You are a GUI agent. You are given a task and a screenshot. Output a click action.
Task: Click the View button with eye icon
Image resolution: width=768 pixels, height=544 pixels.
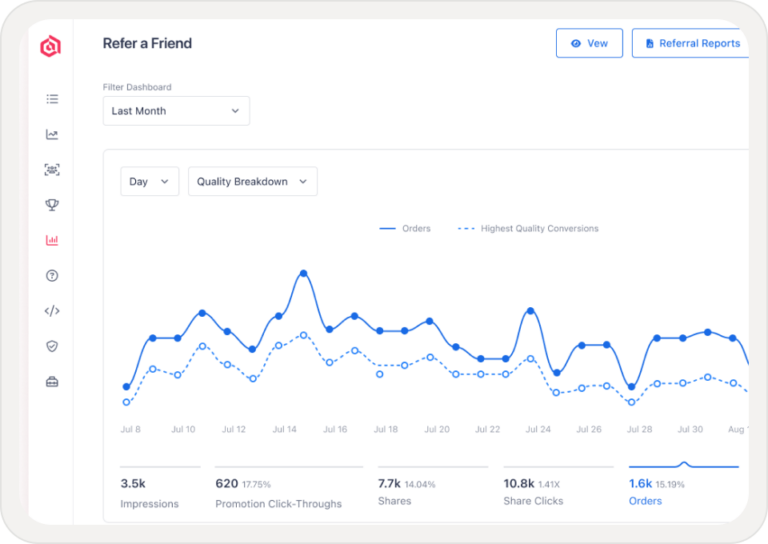589,44
